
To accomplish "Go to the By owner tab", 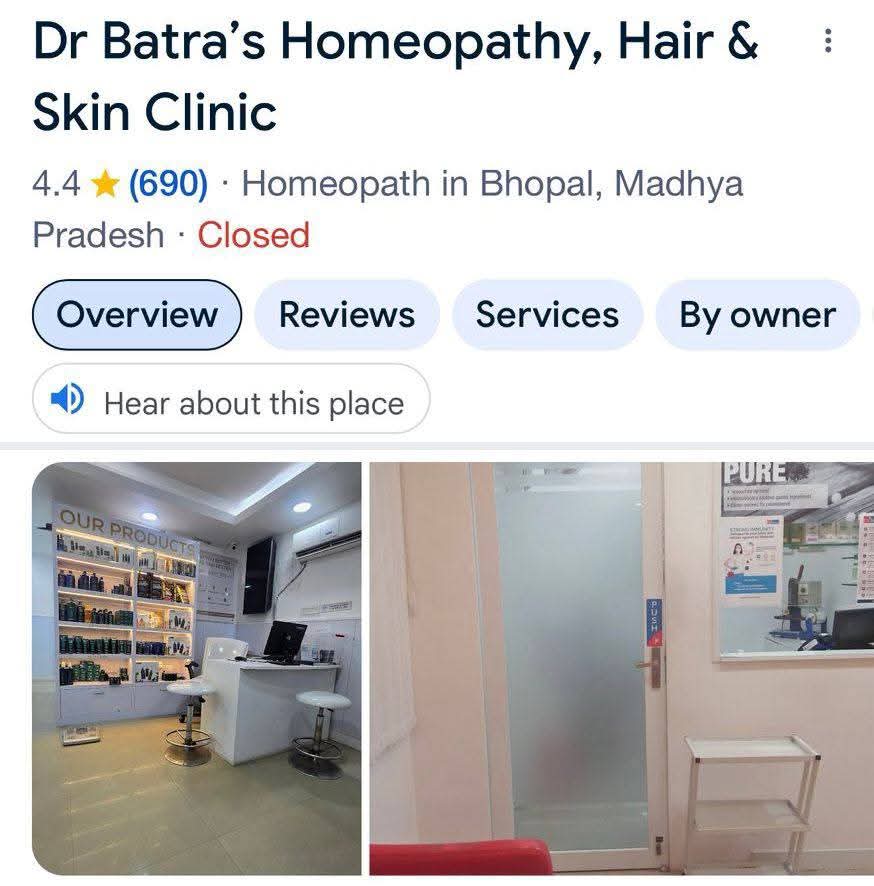I will click(x=758, y=315).
